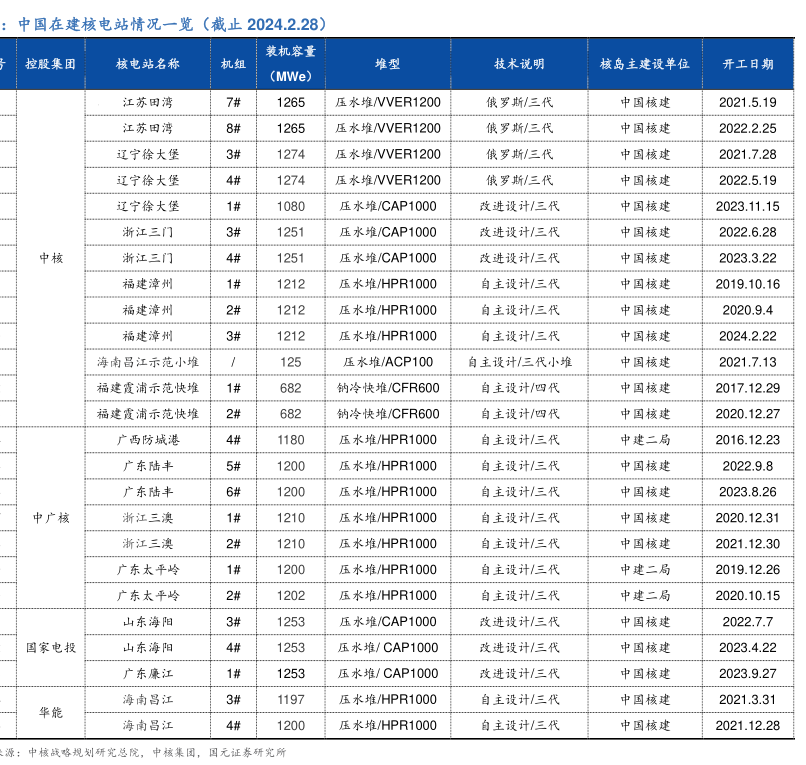Click the 技术说明 column header
The width and height of the screenshot is (806, 765).
point(519,64)
